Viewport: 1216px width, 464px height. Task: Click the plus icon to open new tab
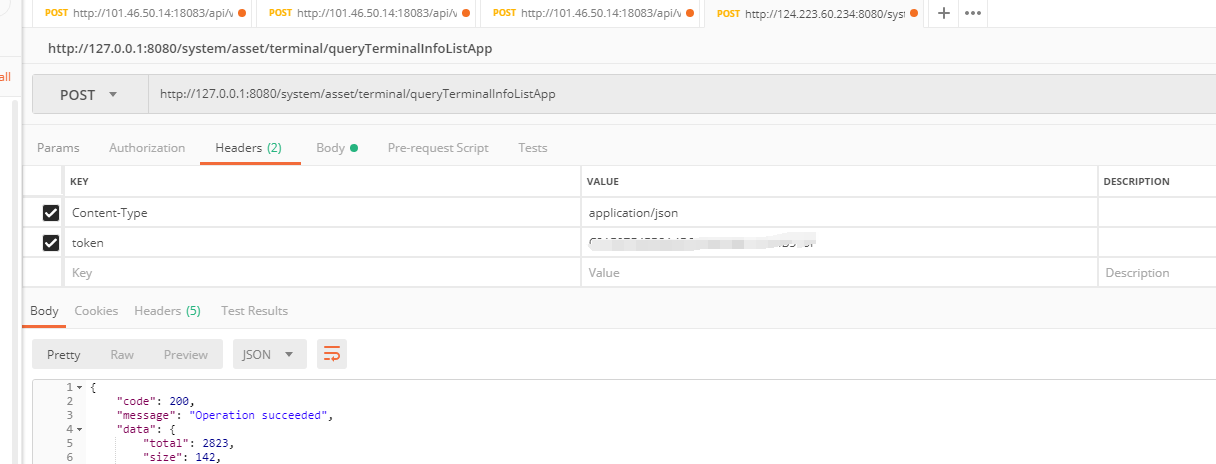(x=943, y=14)
